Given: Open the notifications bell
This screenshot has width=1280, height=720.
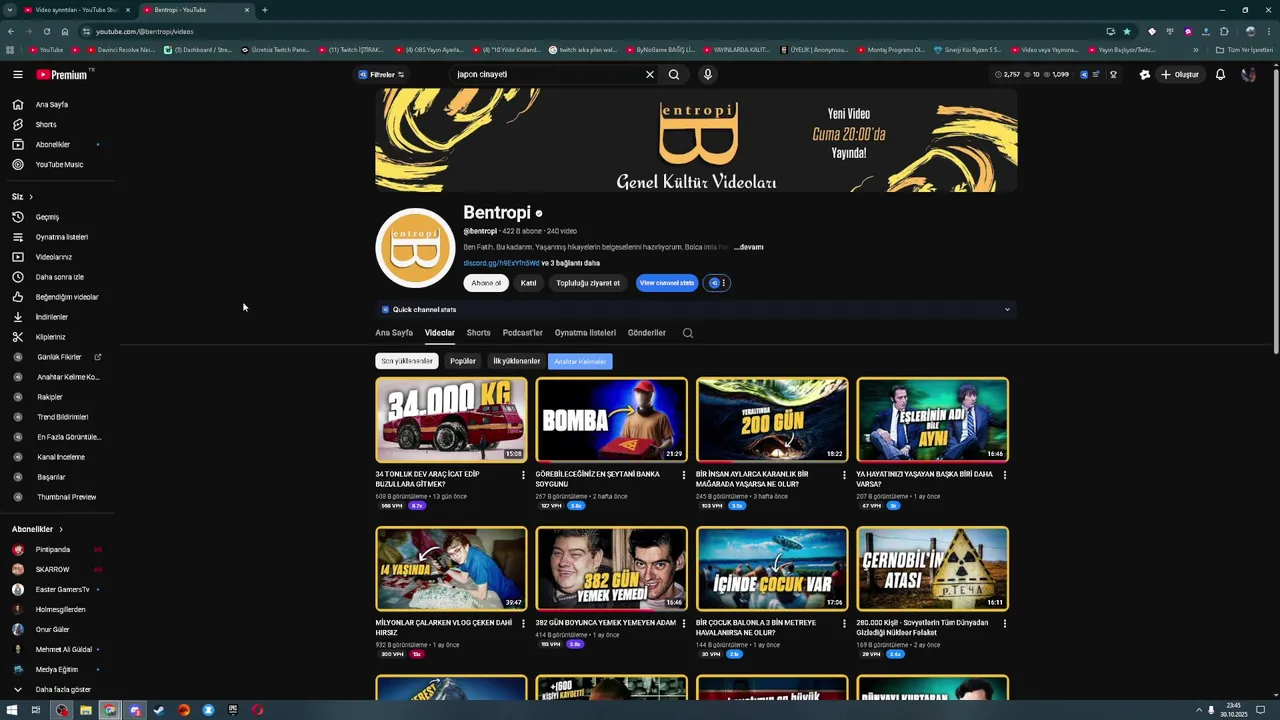Looking at the screenshot, I should (1220, 75).
